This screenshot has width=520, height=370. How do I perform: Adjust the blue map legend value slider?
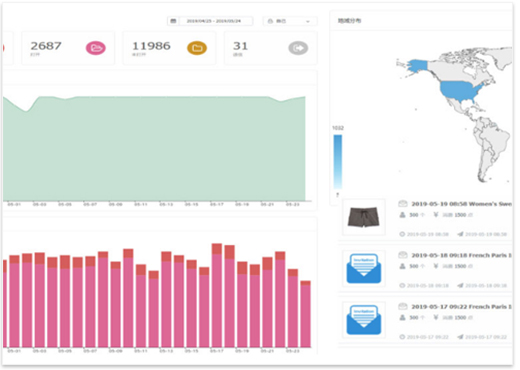[338, 162]
